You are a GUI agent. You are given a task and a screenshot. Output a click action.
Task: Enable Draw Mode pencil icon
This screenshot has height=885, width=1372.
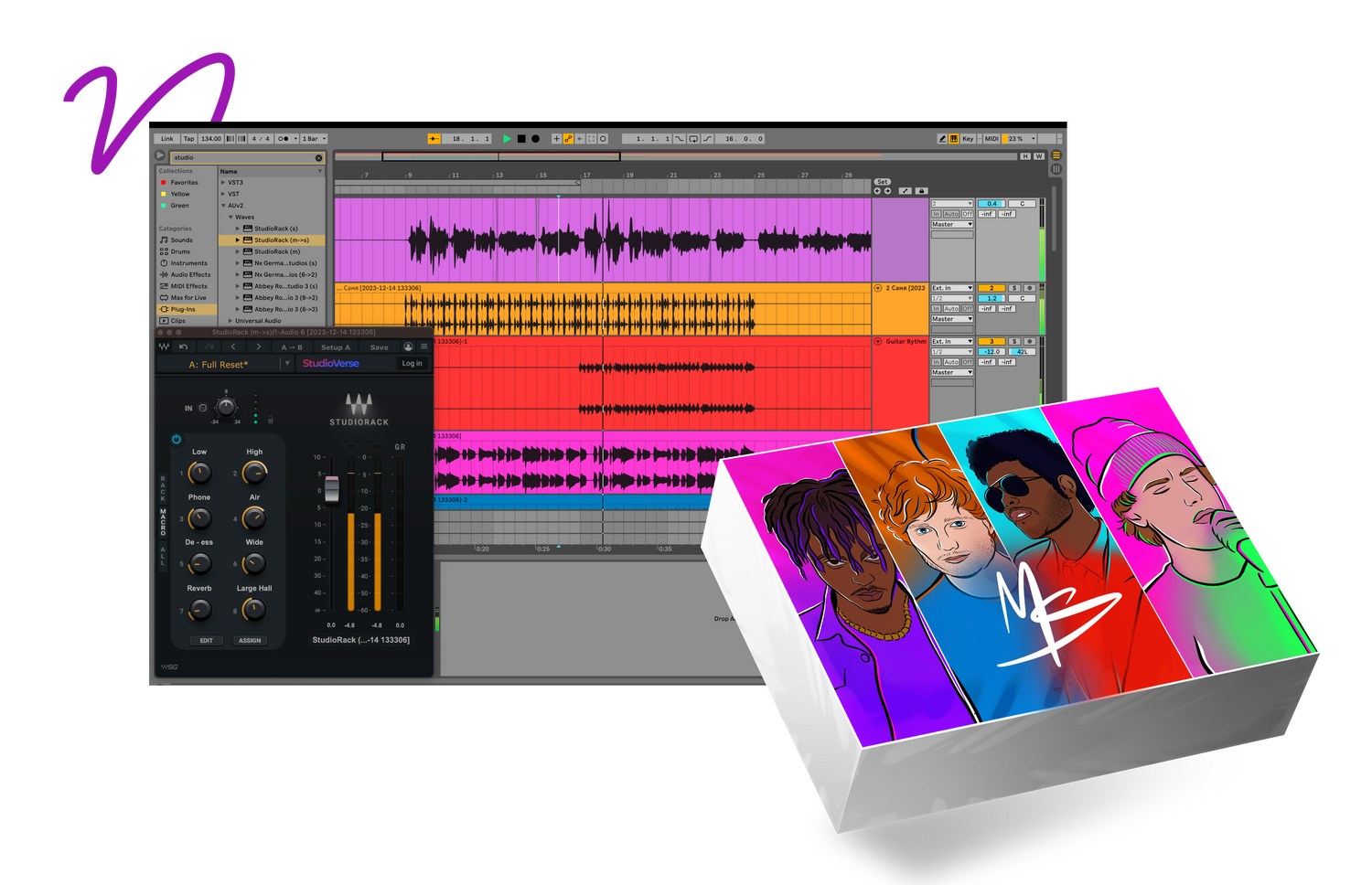tap(942, 139)
